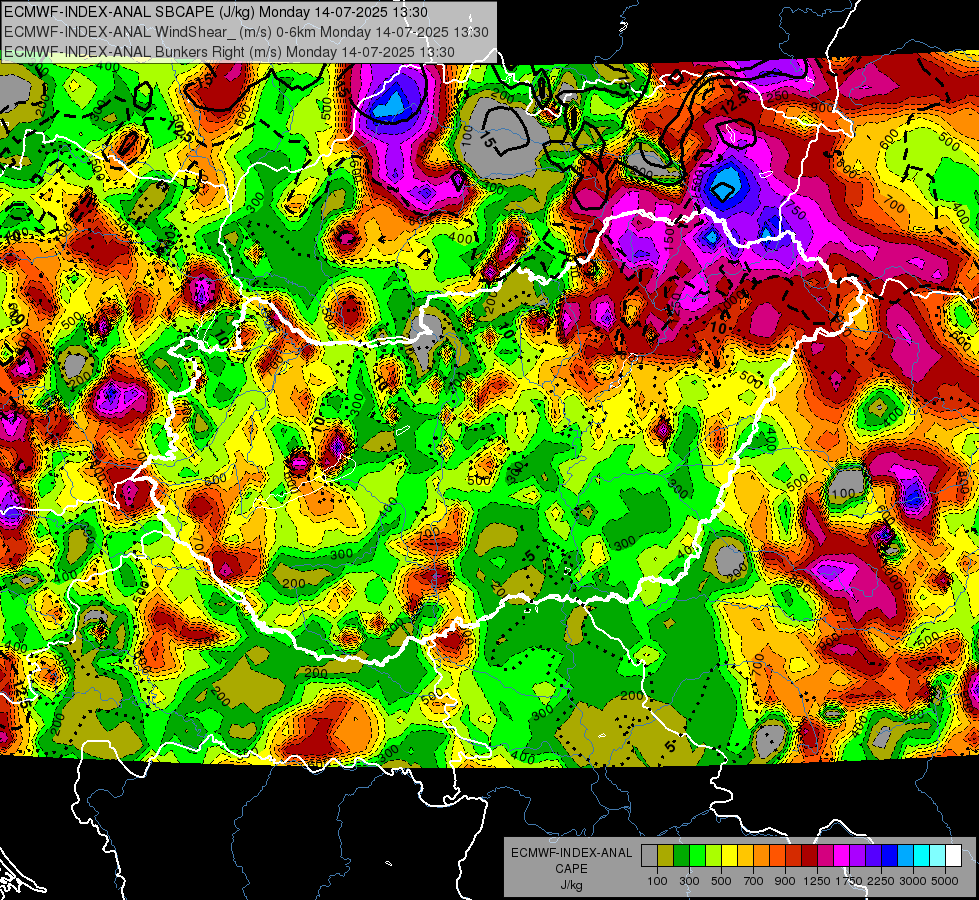Screen dimensions: 979x900
Task: Select the sky blue legend swatch before 3000
Action: [906, 856]
